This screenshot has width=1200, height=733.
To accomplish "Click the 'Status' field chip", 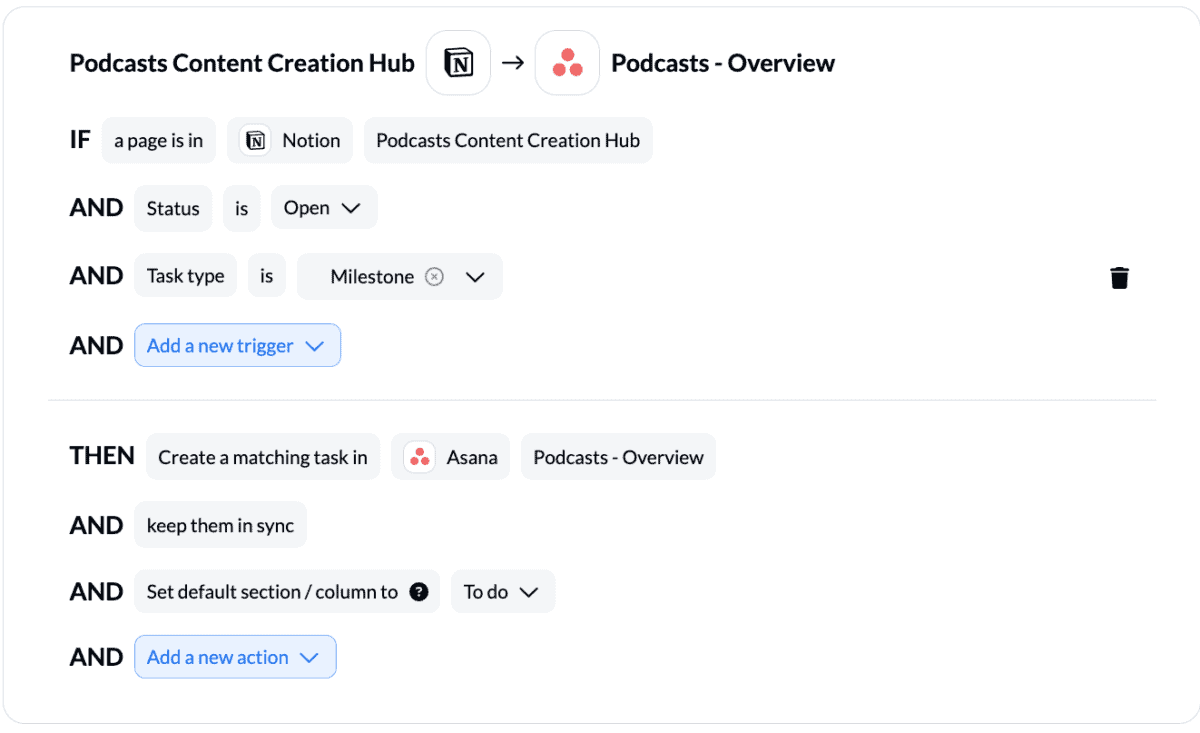I will 173,207.
